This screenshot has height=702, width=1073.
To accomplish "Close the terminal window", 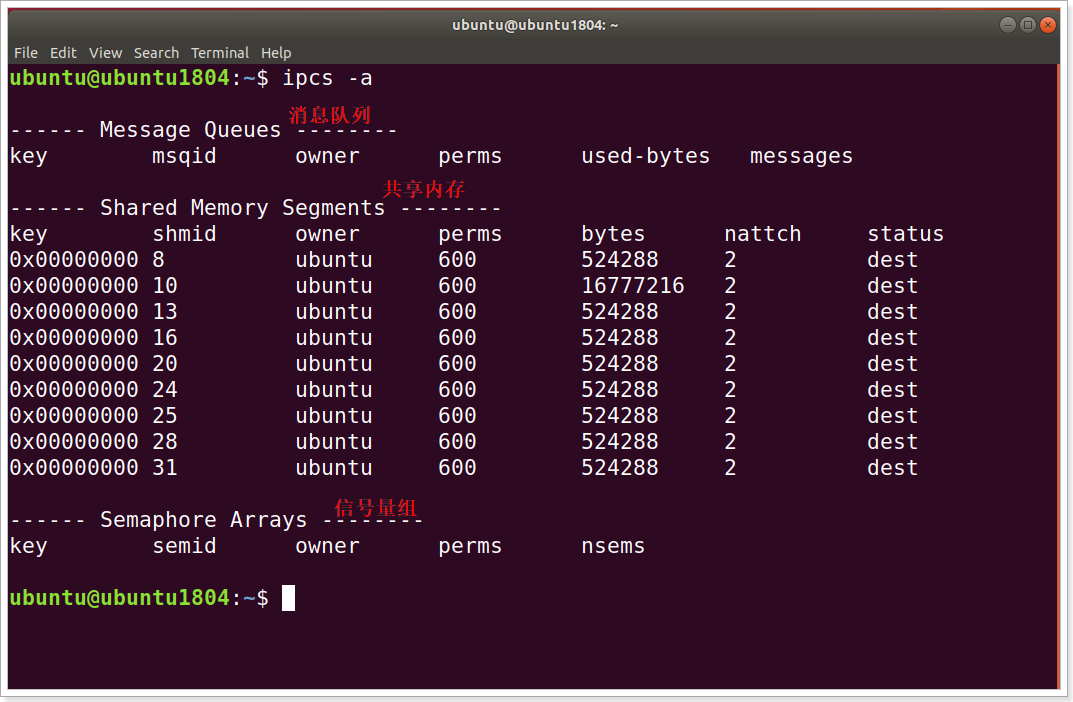I will [1048, 25].
